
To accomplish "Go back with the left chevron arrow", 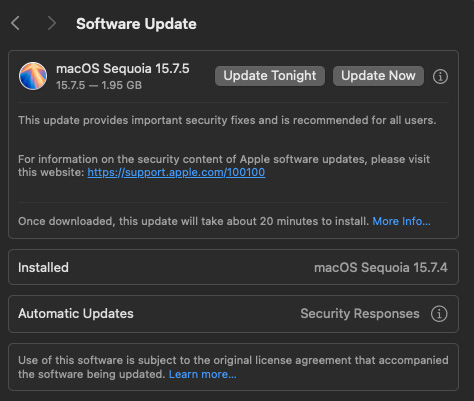I will 15,23.
